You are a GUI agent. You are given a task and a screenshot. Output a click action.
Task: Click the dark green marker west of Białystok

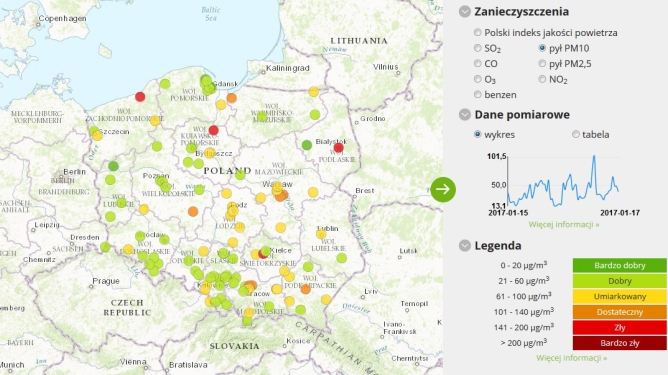pyautogui.click(x=307, y=145)
